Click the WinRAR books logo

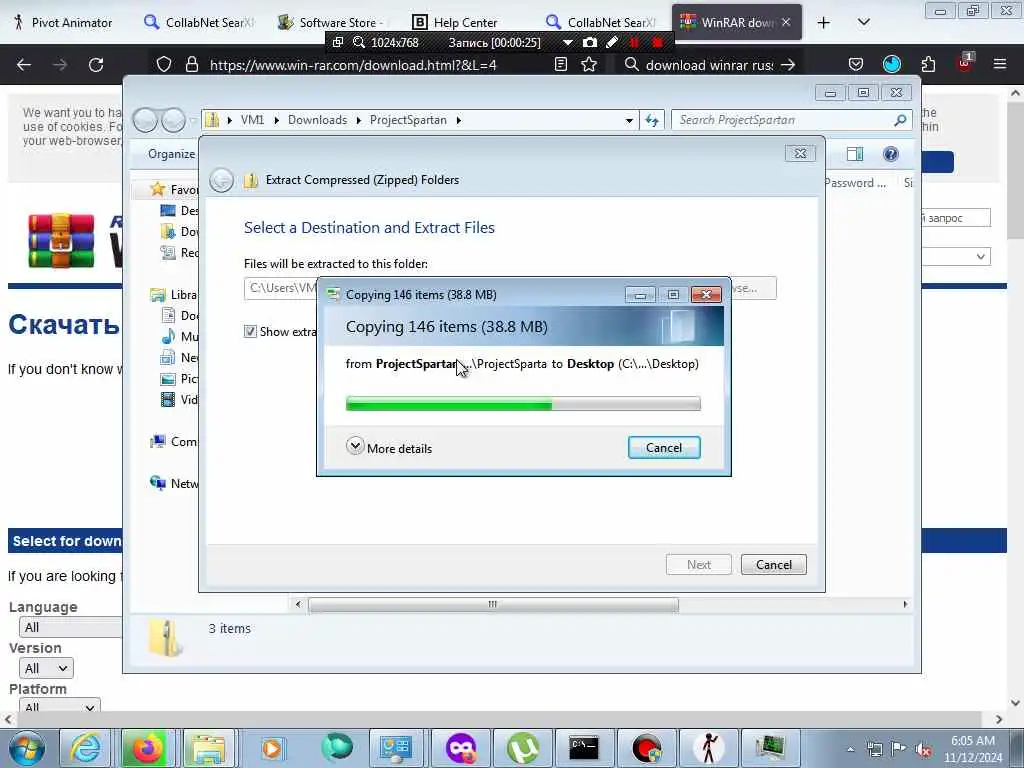coord(61,240)
